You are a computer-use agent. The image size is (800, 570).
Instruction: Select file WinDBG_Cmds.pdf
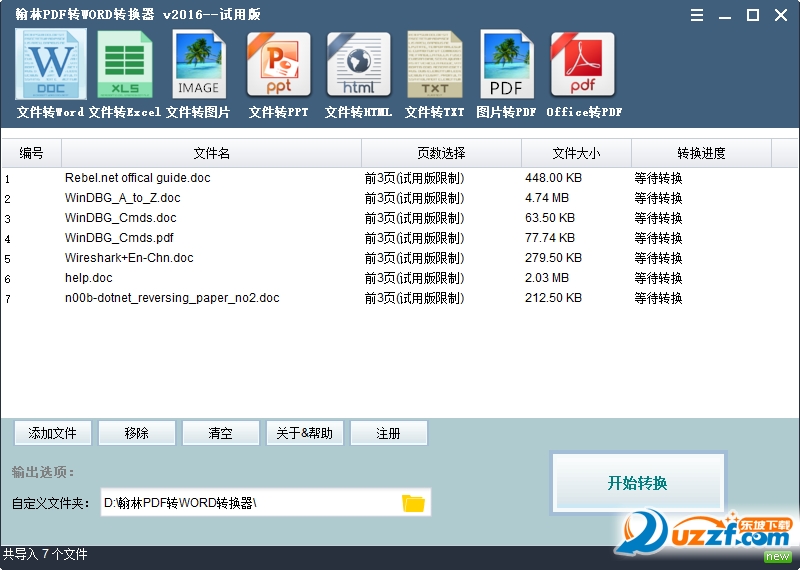(x=119, y=238)
